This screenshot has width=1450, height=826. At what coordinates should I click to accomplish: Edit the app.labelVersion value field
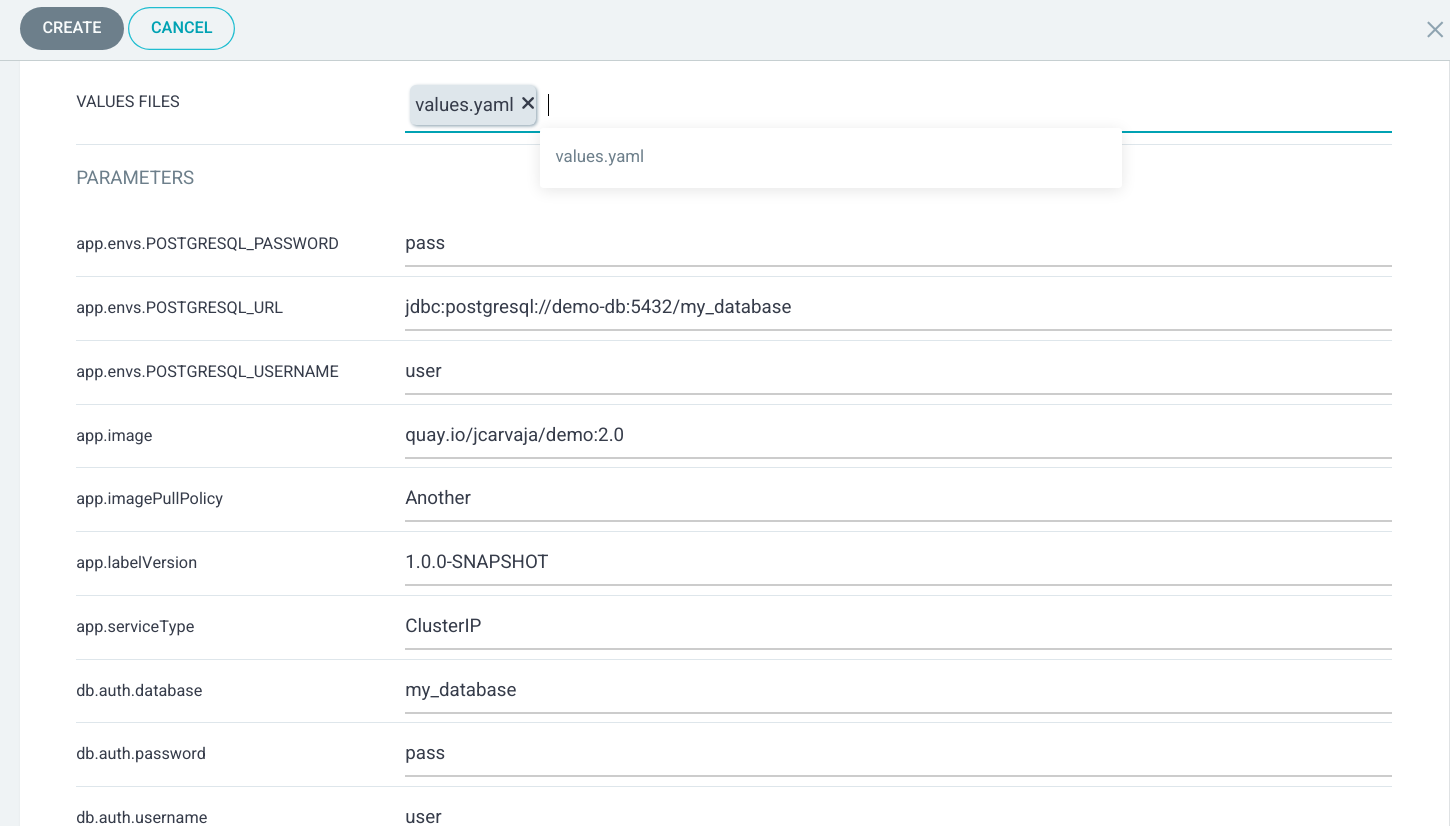(898, 562)
